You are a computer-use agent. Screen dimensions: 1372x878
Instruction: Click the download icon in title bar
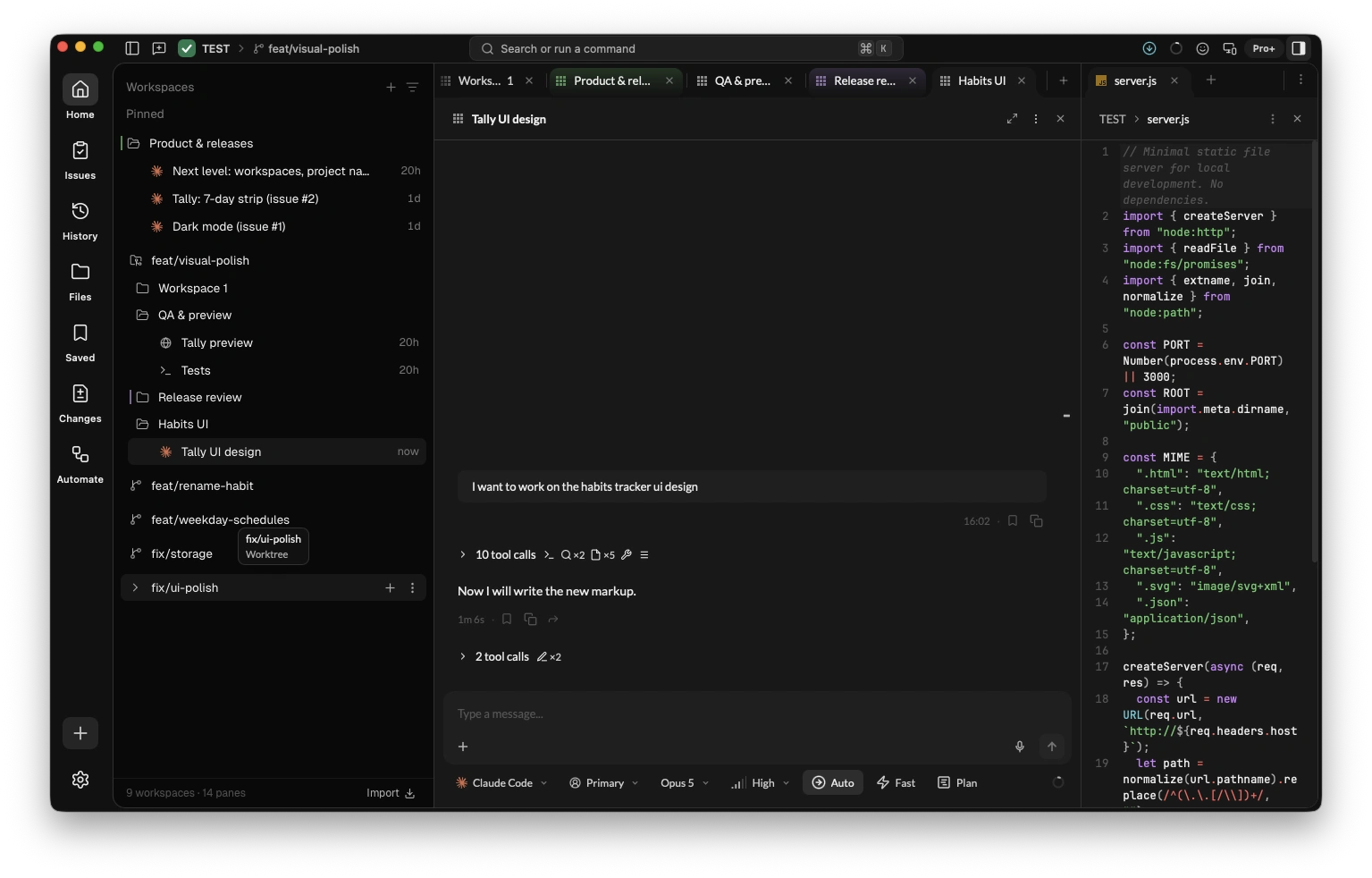click(x=1149, y=48)
